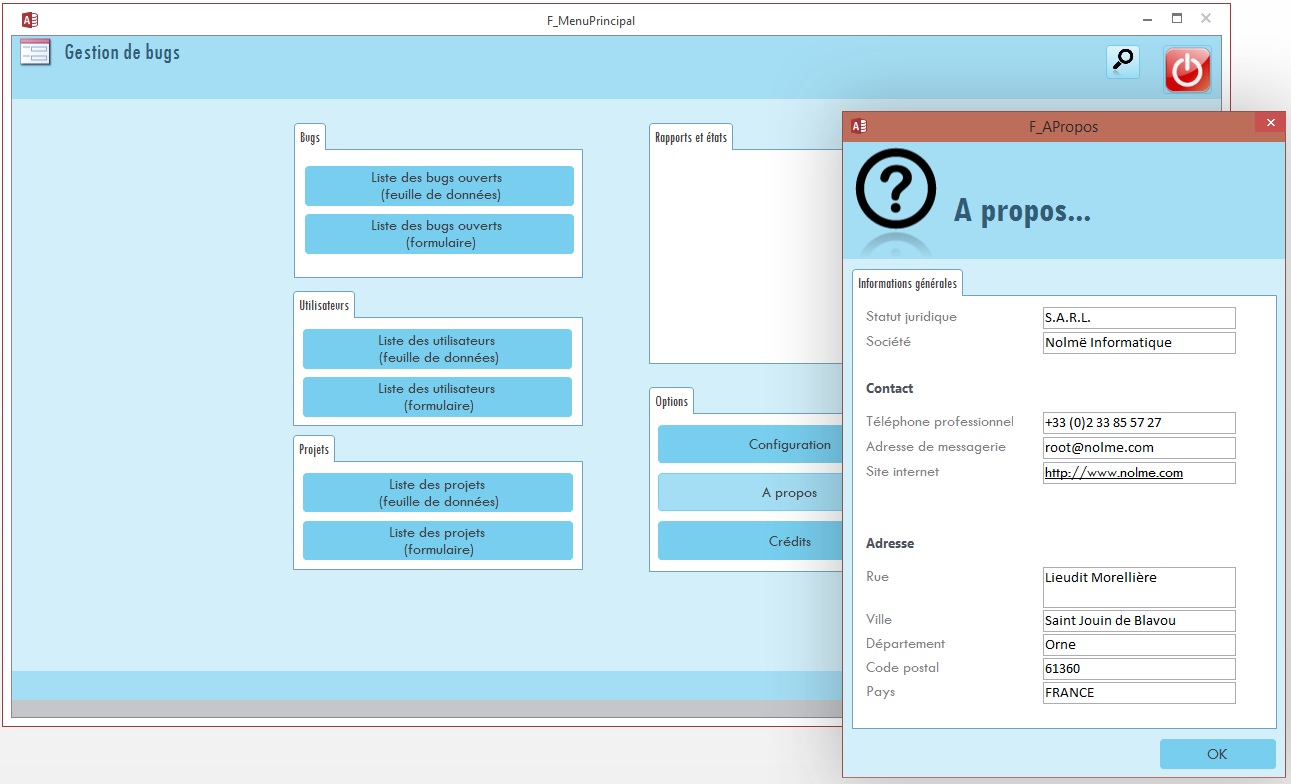
Task: Click the Gestion de bugs heading
Action: point(122,52)
